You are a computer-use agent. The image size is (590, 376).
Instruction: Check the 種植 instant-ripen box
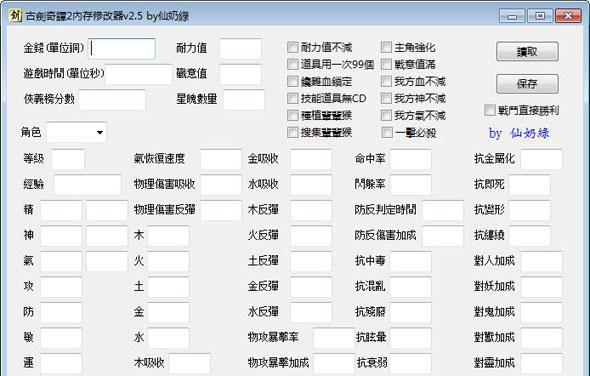[293, 115]
